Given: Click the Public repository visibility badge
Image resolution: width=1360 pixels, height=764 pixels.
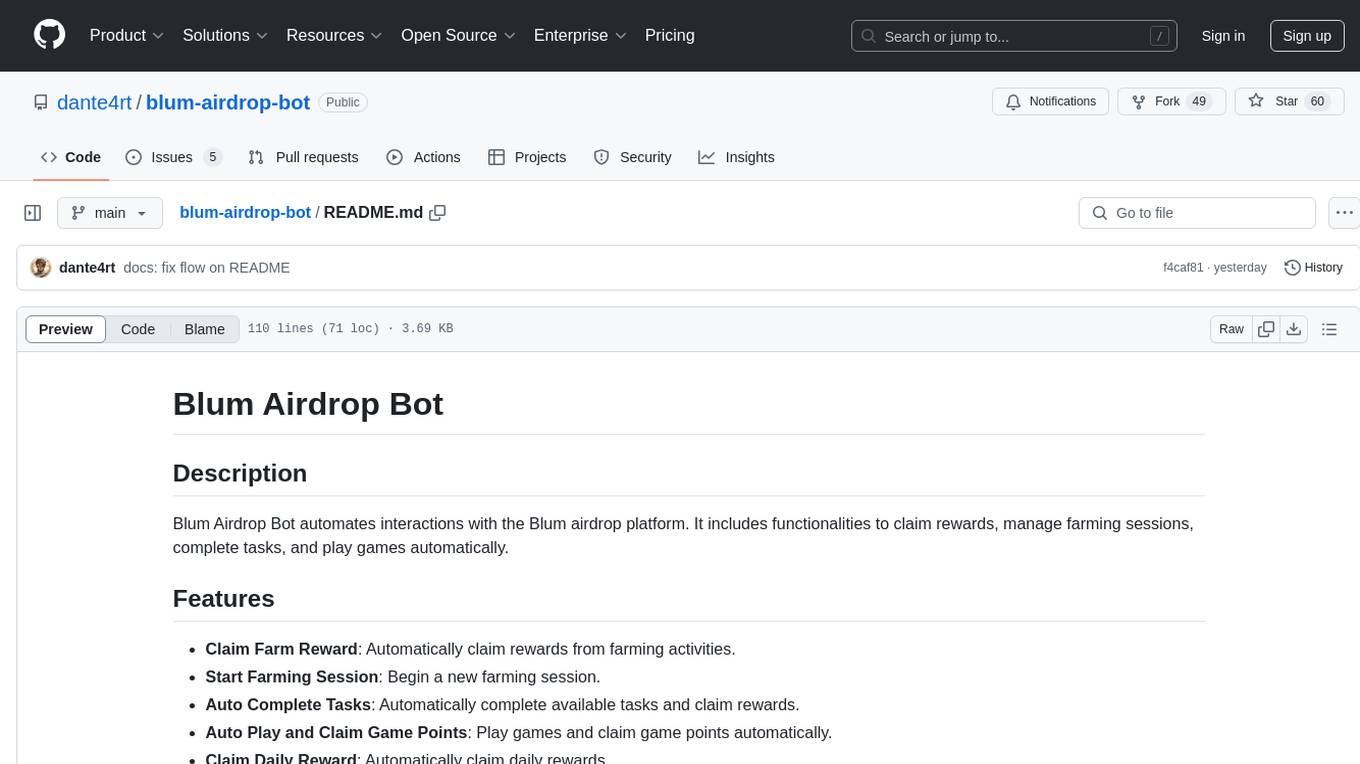Looking at the screenshot, I should click(343, 102).
